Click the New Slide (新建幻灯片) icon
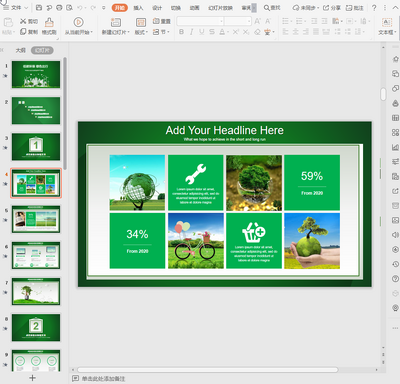The image size is (400, 384). tap(116, 22)
